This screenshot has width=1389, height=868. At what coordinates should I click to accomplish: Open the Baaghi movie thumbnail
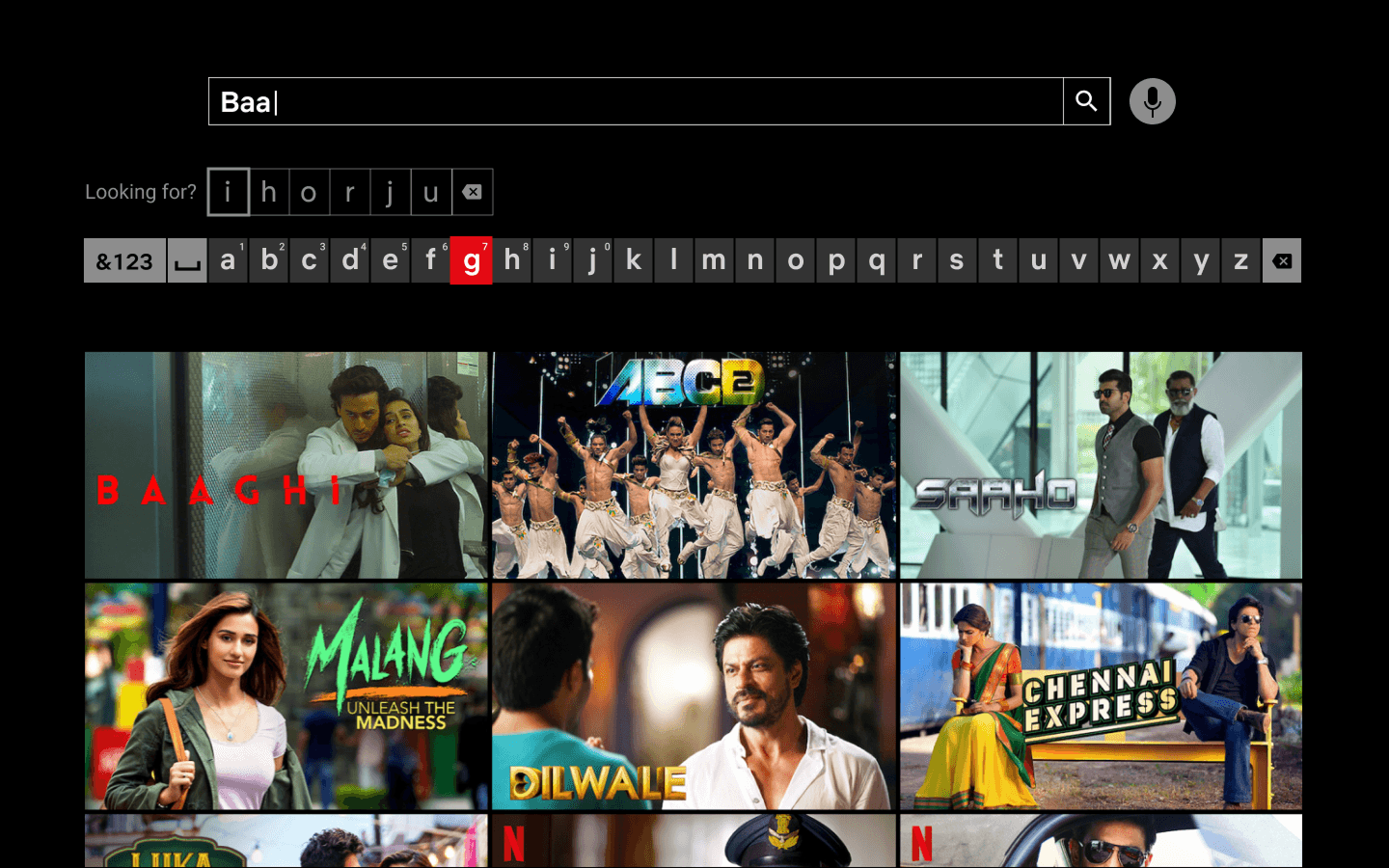(x=286, y=465)
